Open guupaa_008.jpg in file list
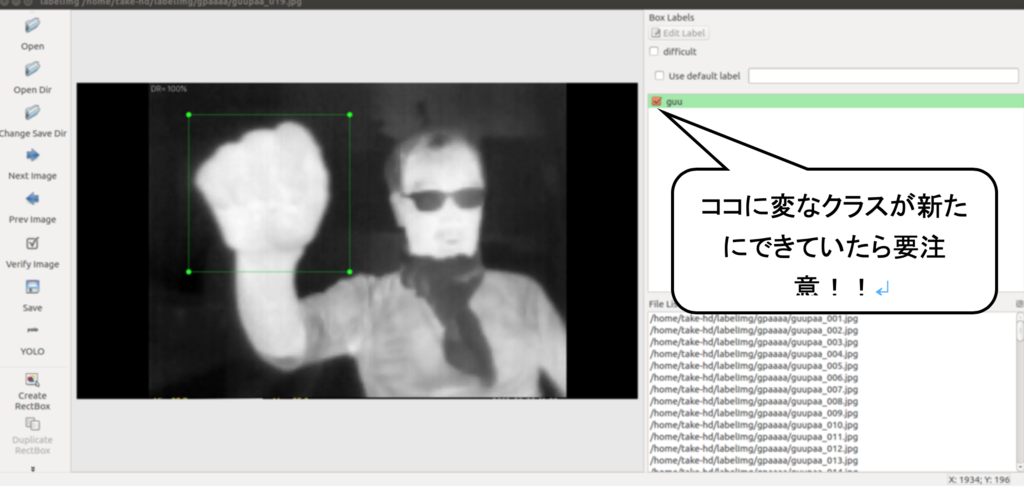Screen dimensions: 1024x489 (754, 401)
